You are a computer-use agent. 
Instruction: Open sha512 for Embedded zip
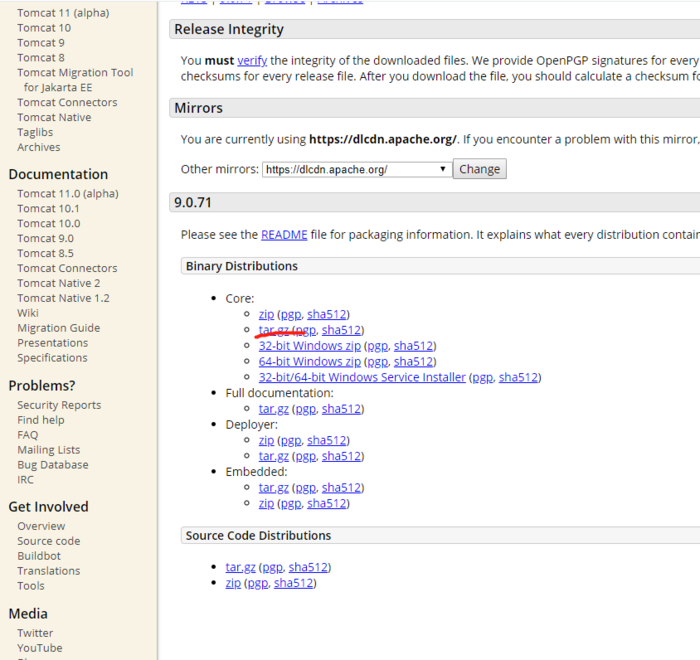coord(327,503)
